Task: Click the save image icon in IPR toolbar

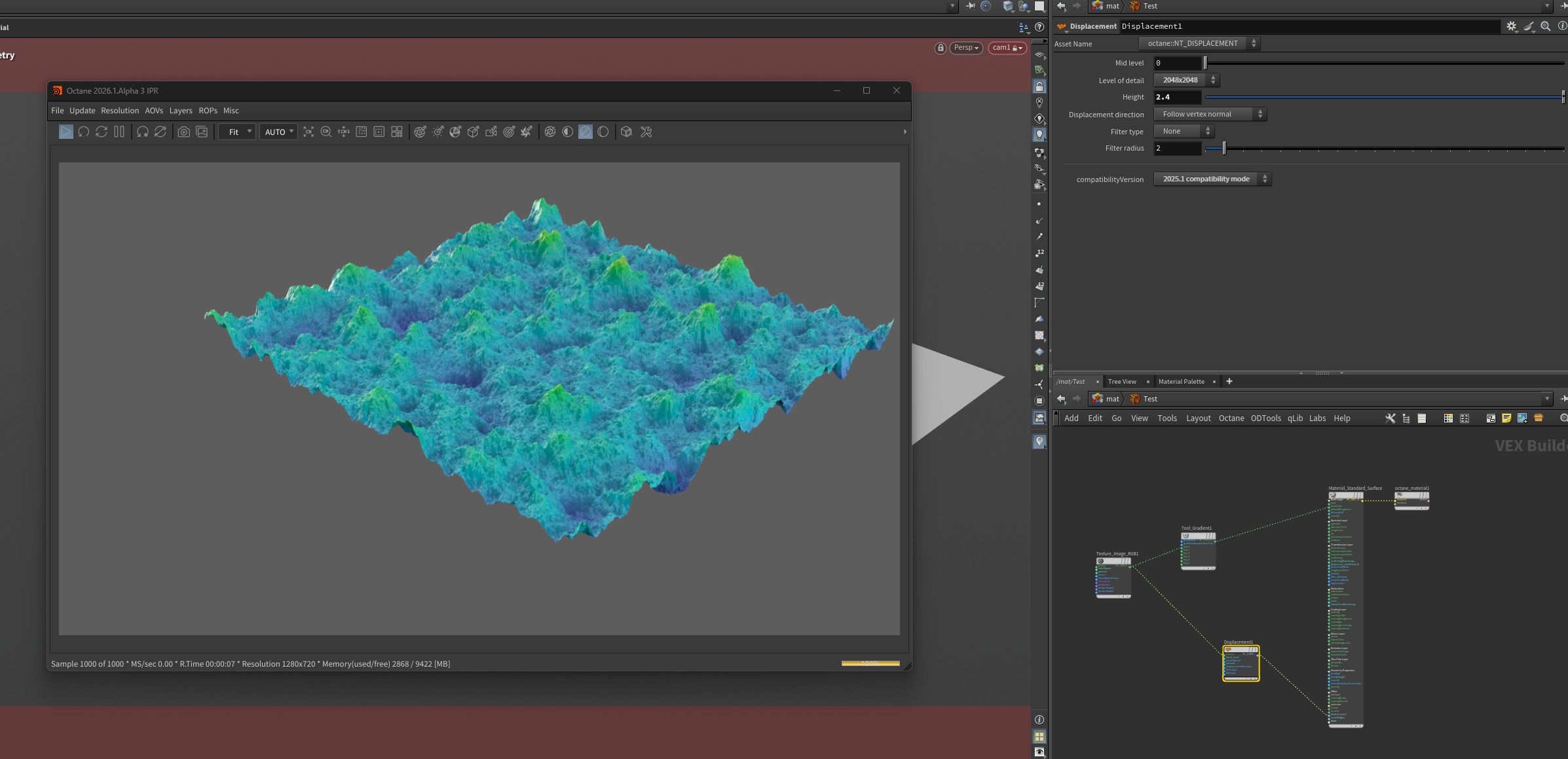Action: (202, 132)
